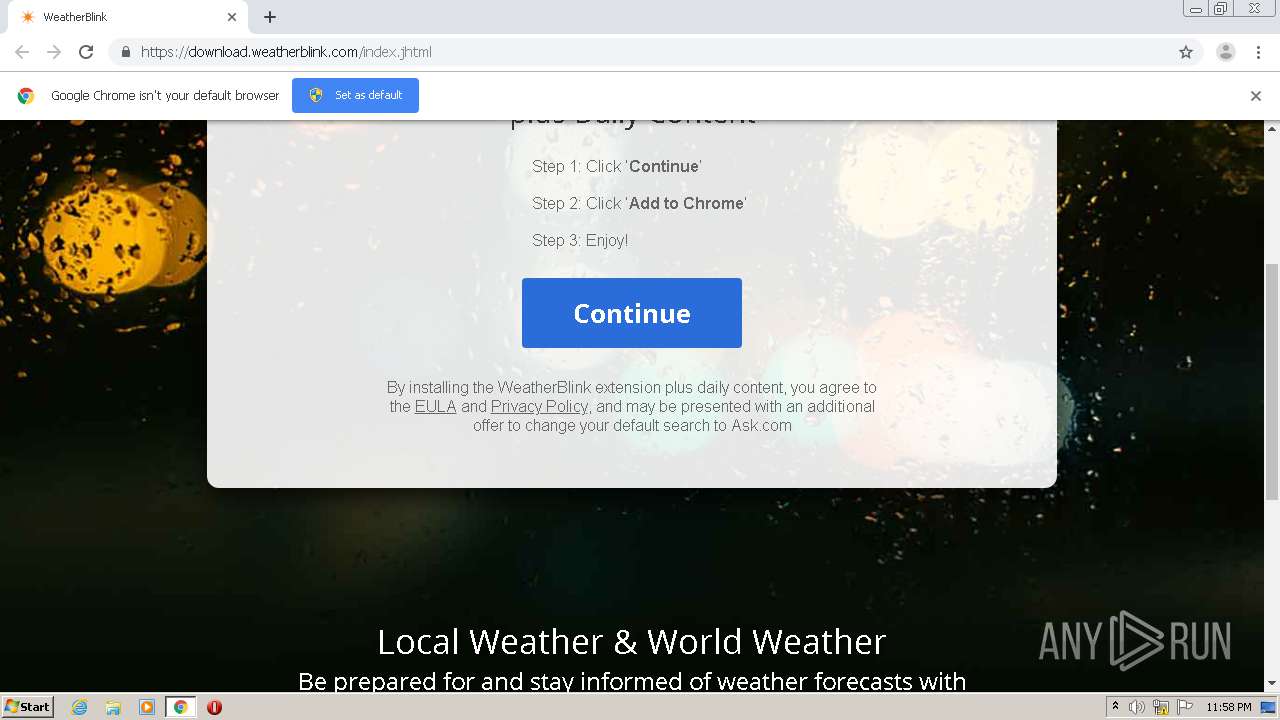Click the page vertical scrollbar thumb

tap(1272, 380)
